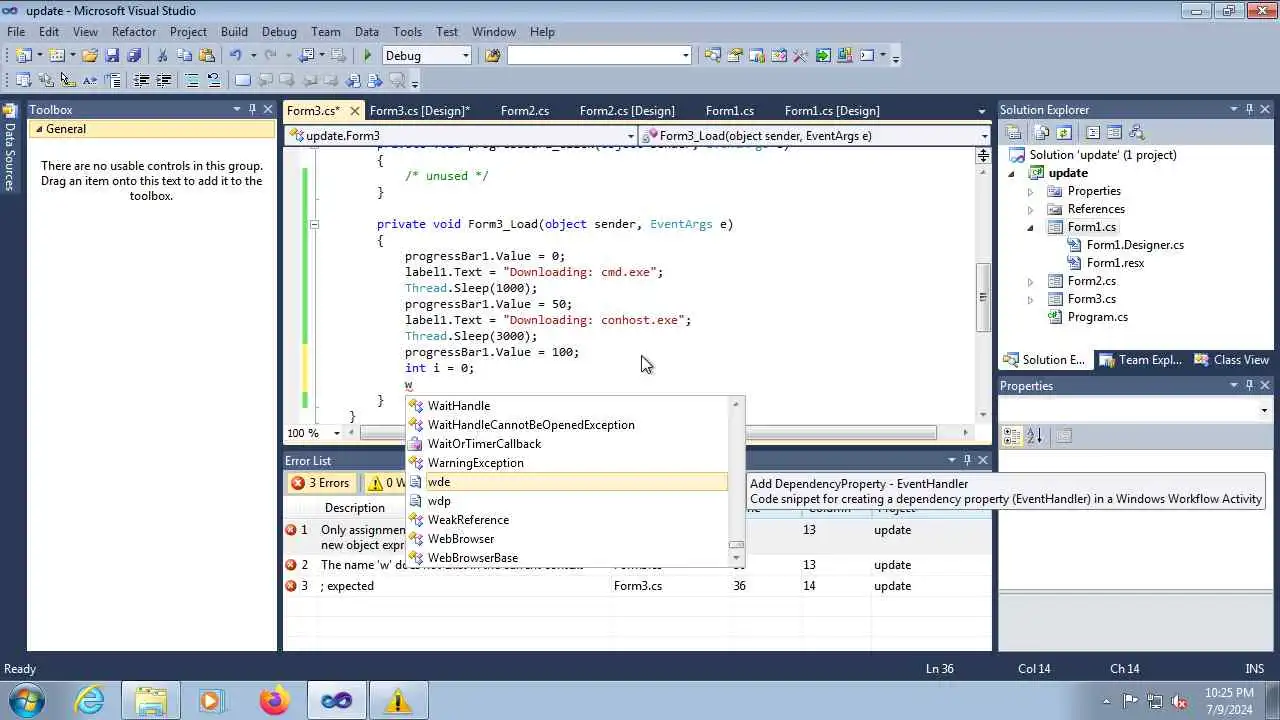Select the wdp snippet in autocomplete list

[439, 501]
